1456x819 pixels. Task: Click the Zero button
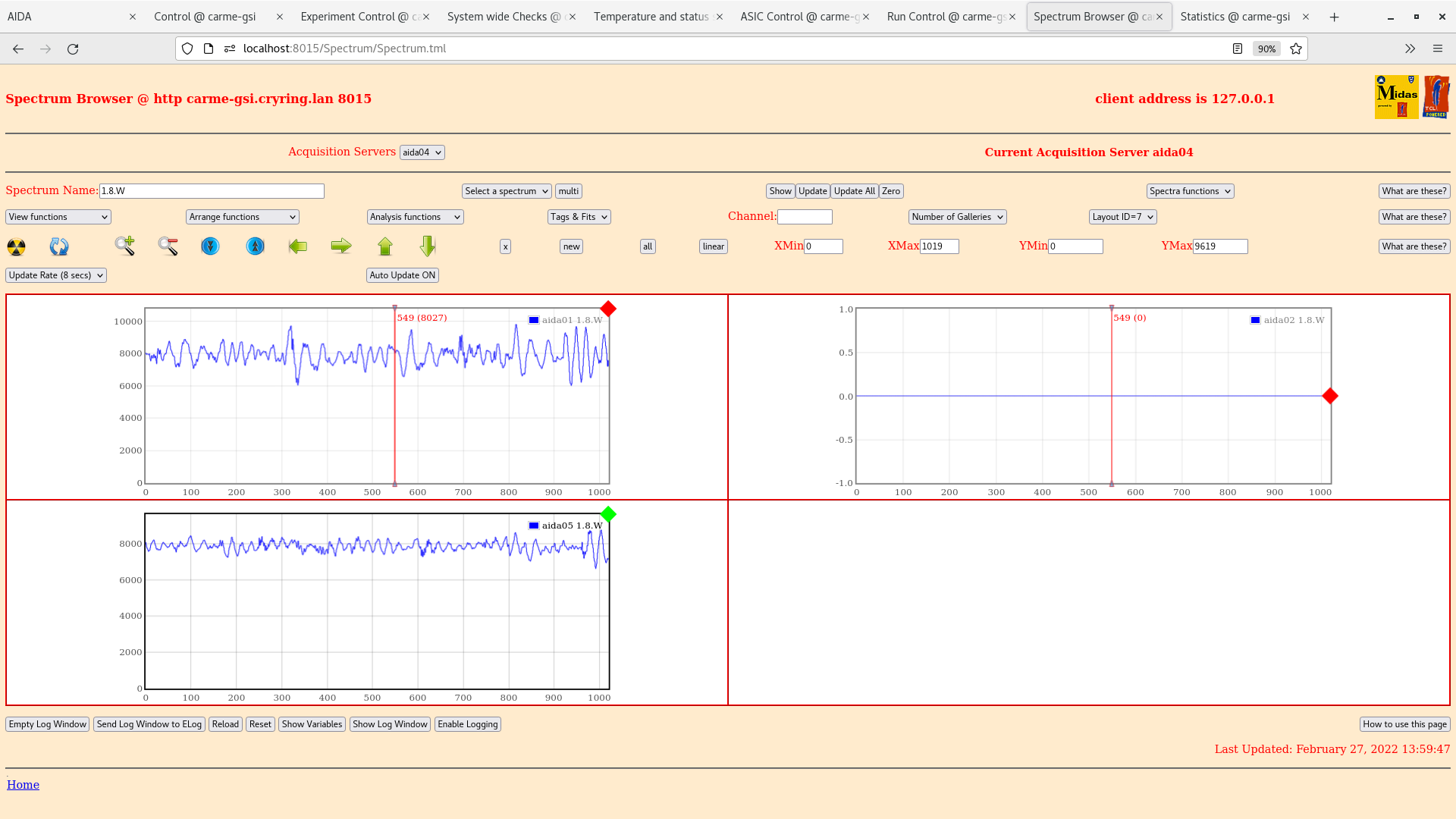[x=891, y=191]
